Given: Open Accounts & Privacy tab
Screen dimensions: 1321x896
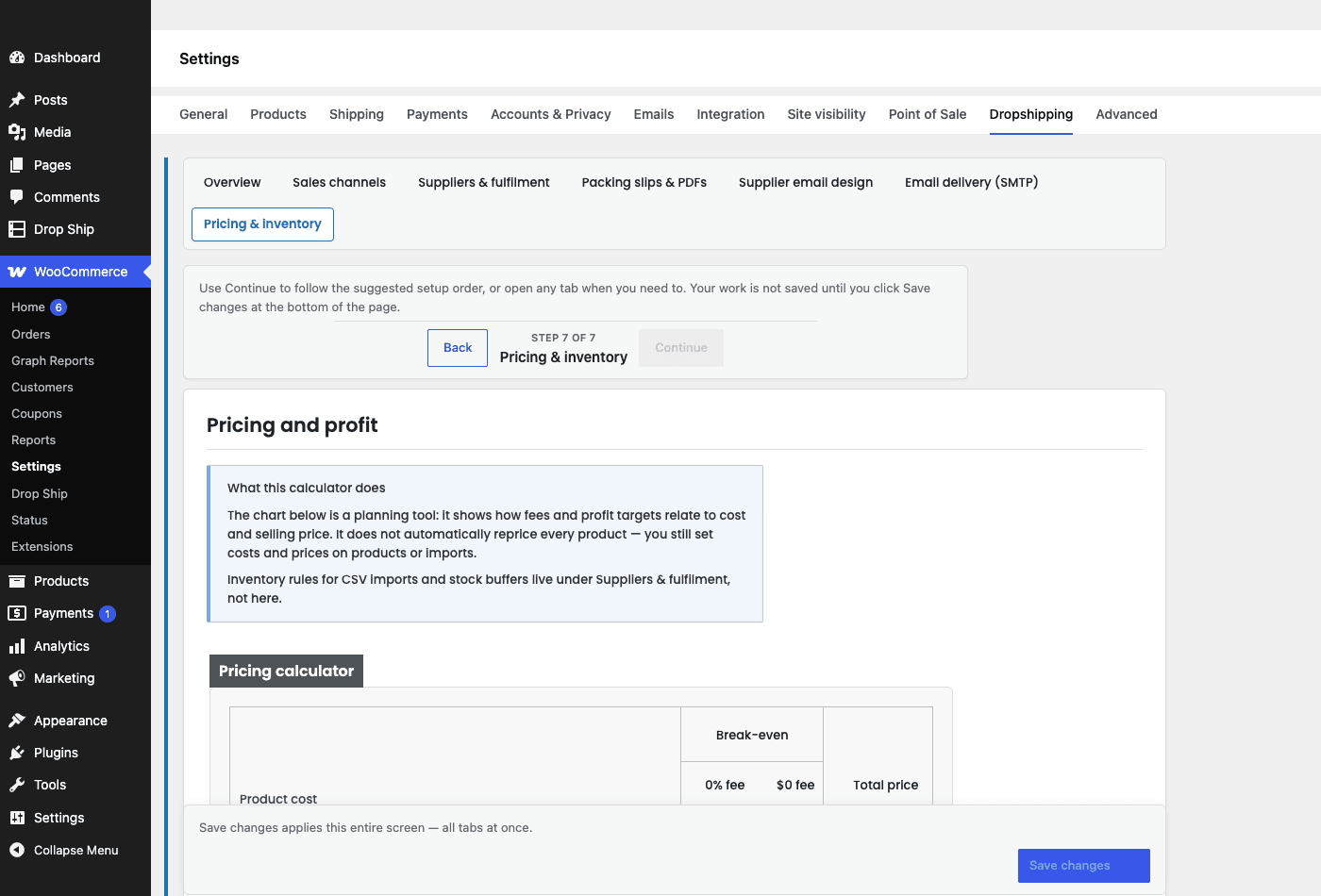Looking at the screenshot, I should pyautogui.click(x=551, y=114).
